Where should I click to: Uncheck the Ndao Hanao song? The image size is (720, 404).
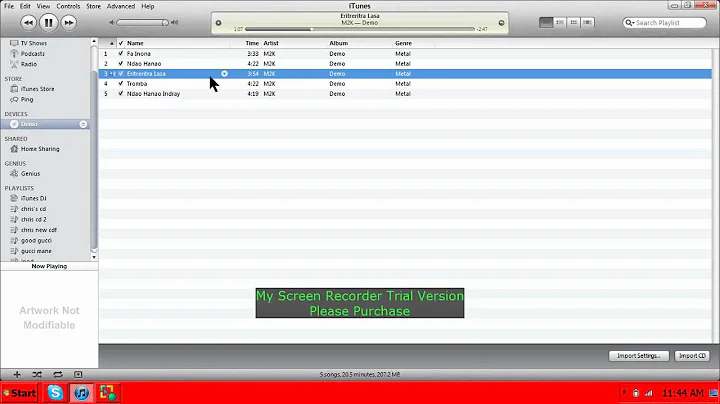point(121,63)
